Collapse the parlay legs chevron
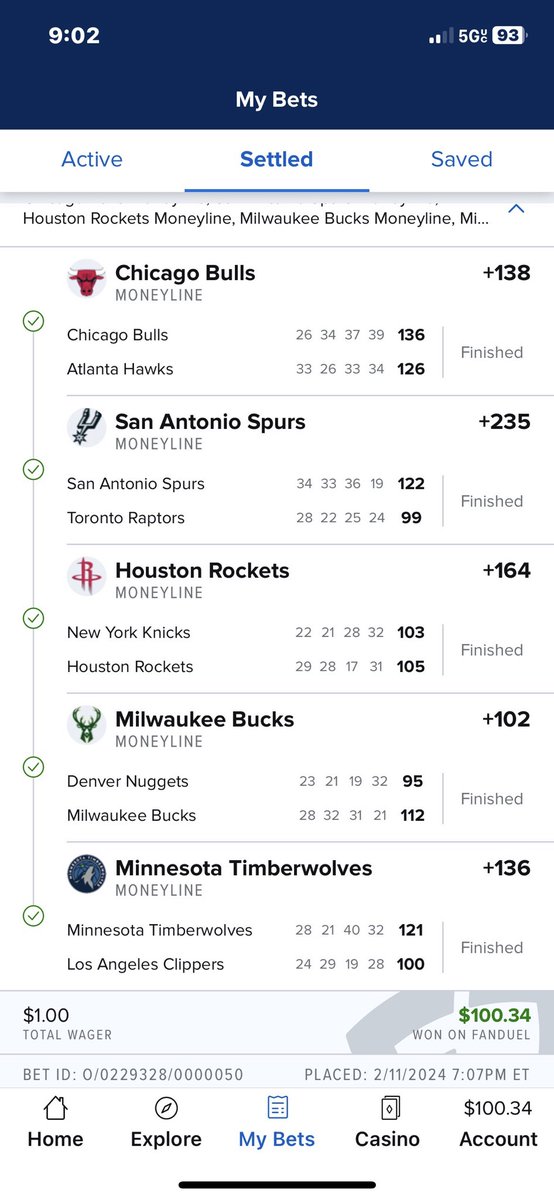Screen dimensions: 554x1200 coord(516,209)
